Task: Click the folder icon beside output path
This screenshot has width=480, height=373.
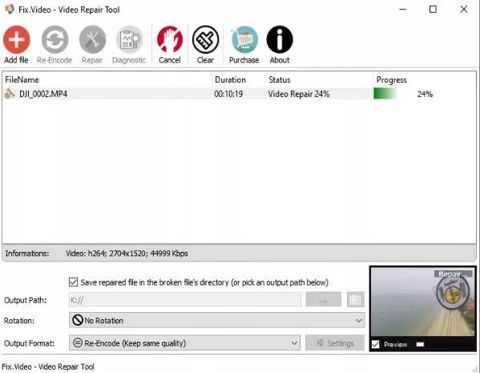Action: coord(356,299)
